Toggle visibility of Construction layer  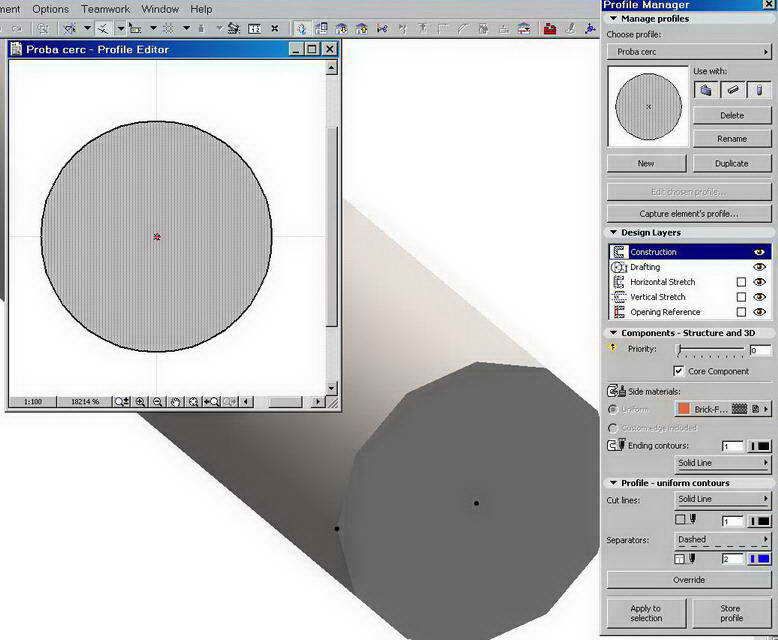click(759, 252)
